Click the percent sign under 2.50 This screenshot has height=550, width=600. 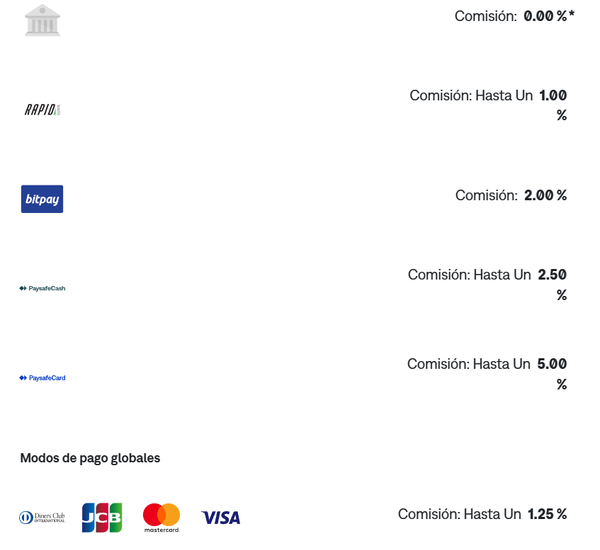[562, 295]
